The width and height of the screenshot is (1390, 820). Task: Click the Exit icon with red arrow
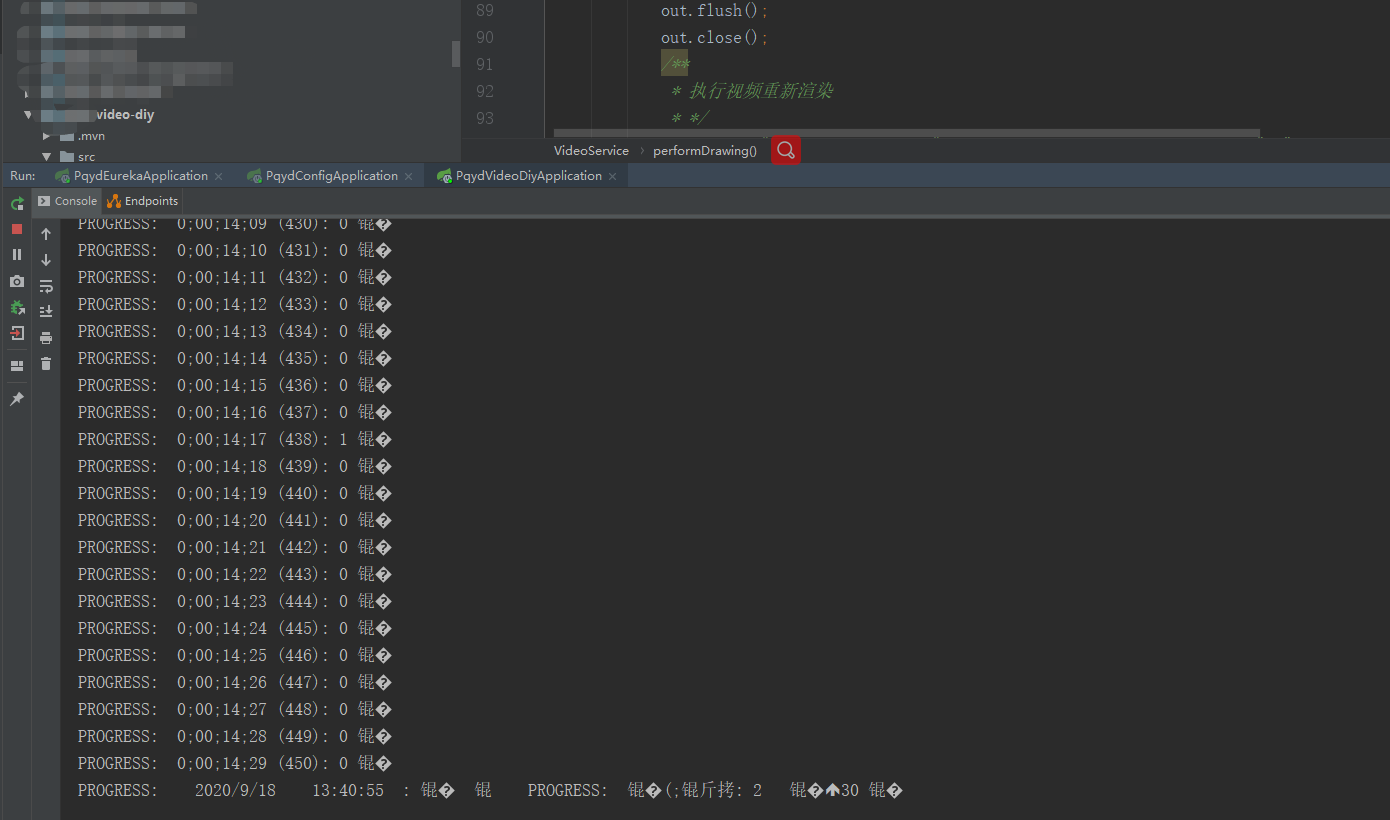click(x=17, y=333)
